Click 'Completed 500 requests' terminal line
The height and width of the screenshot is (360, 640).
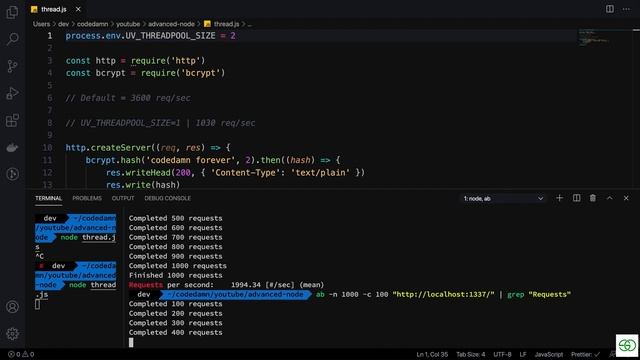(176, 218)
